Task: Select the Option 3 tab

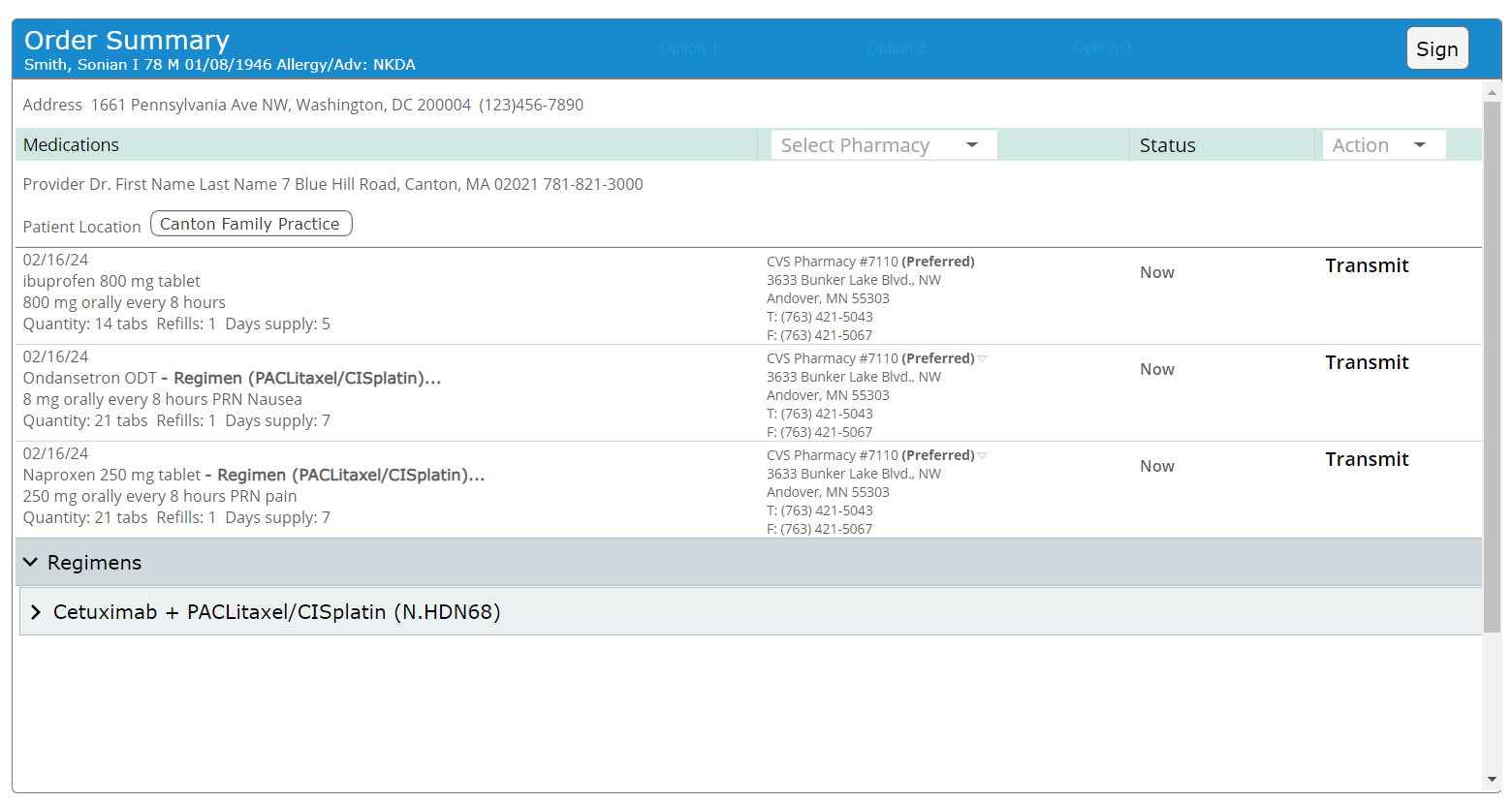Action: click(1102, 47)
